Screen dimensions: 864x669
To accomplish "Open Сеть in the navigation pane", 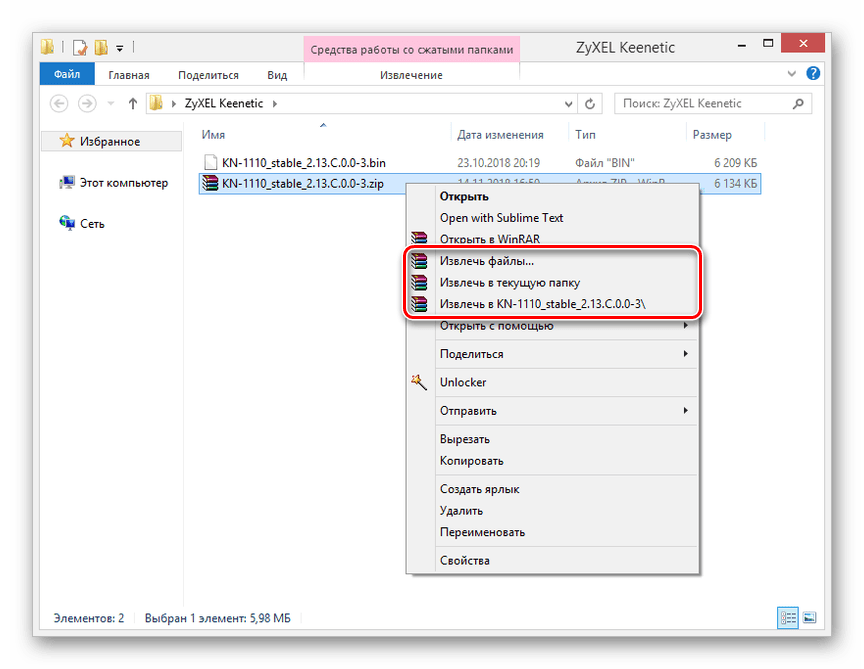I will 91,224.
